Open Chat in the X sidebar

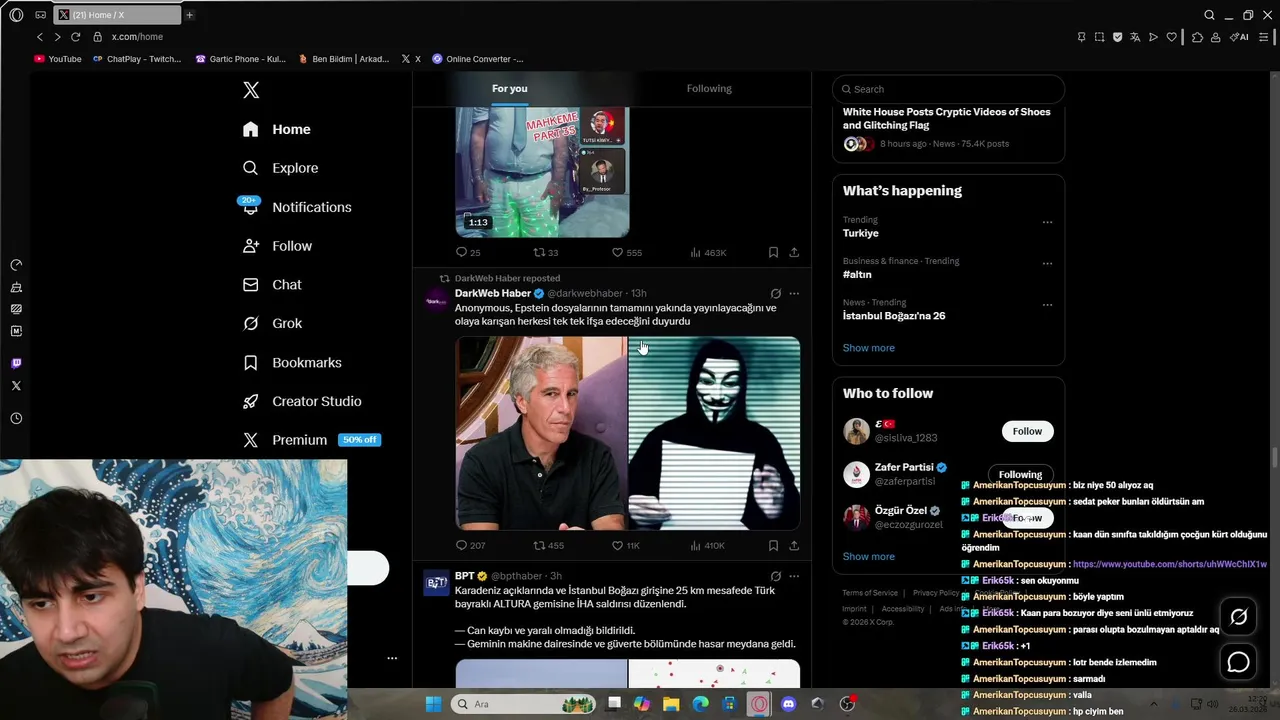coord(272,285)
